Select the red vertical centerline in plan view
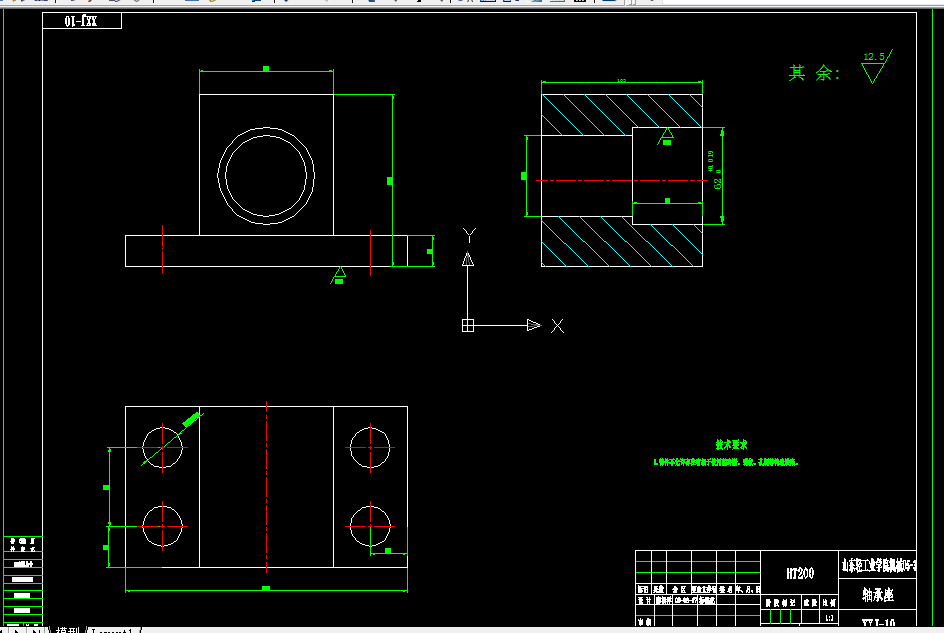The height and width of the screenshot is (633, 944). coord(267,487)
